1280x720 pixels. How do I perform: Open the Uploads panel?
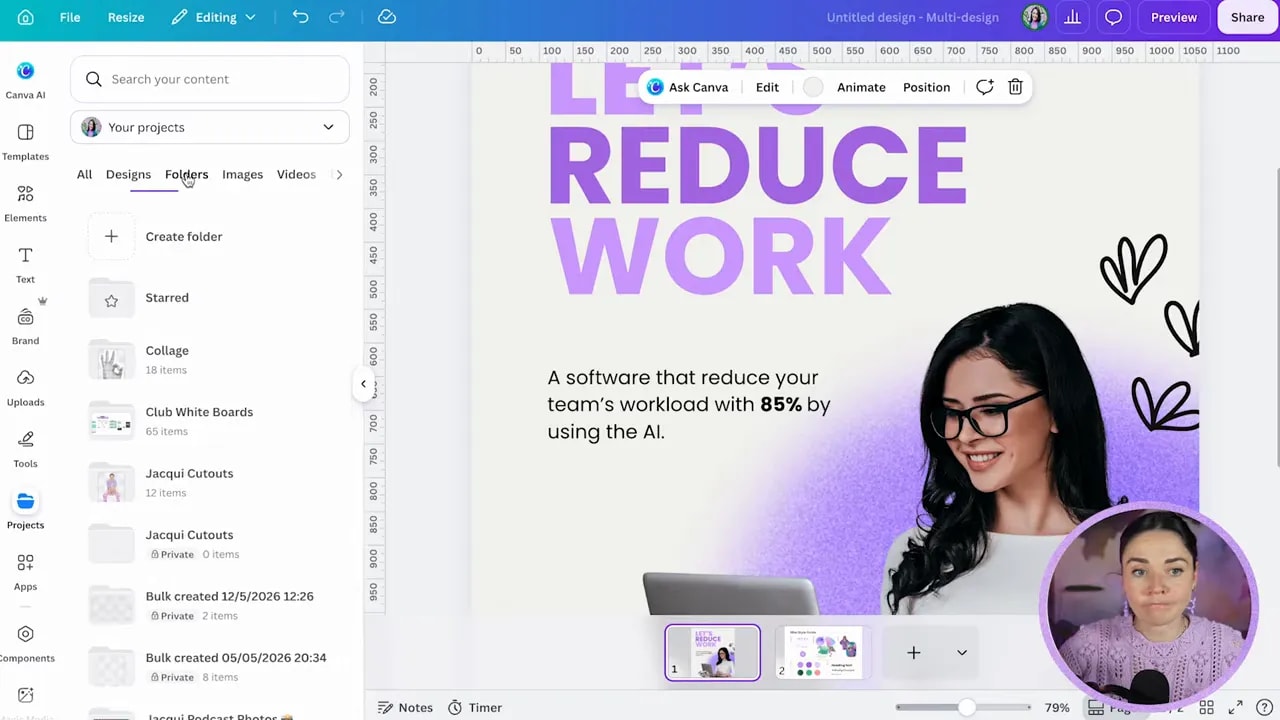(25, 388)
